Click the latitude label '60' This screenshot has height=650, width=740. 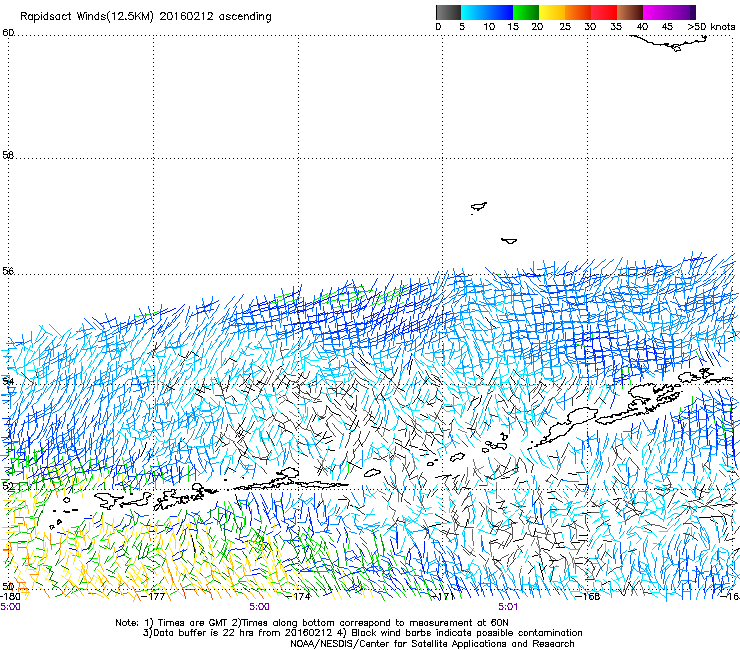click(8, 33)
